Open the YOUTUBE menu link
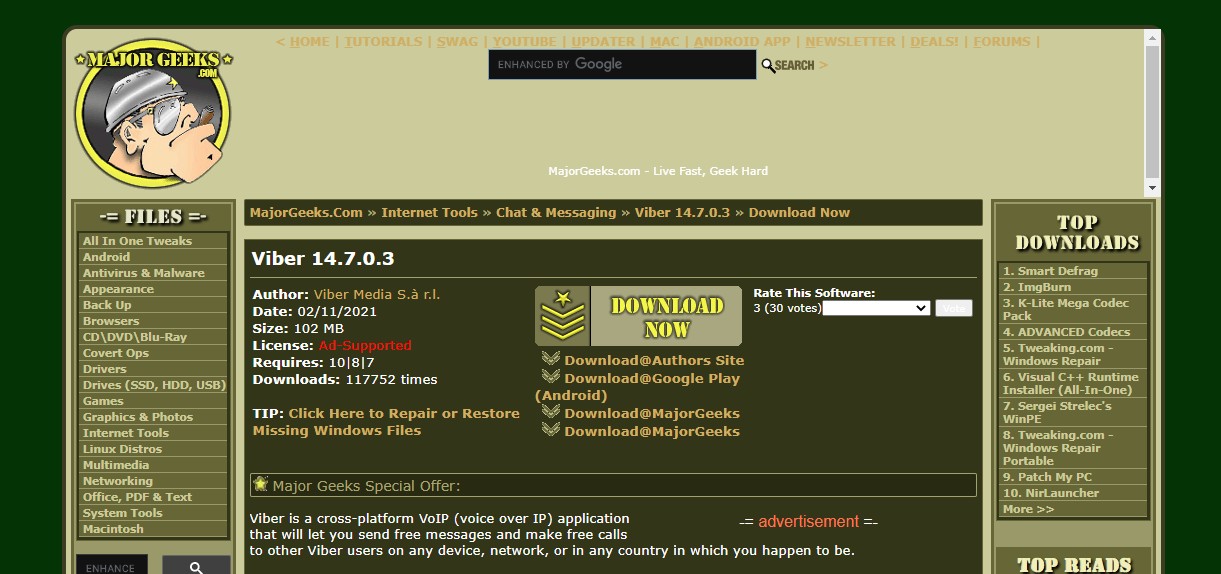 click(524, 42)
